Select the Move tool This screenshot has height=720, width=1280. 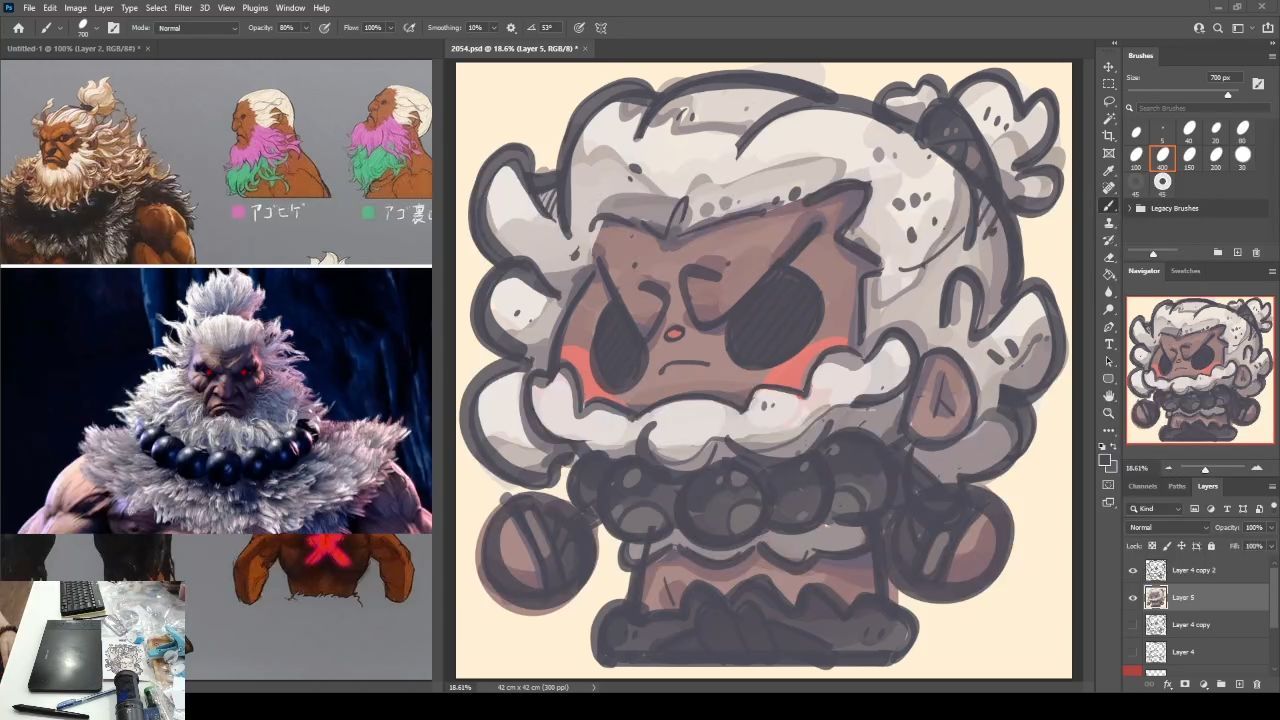pos(1108,67)
